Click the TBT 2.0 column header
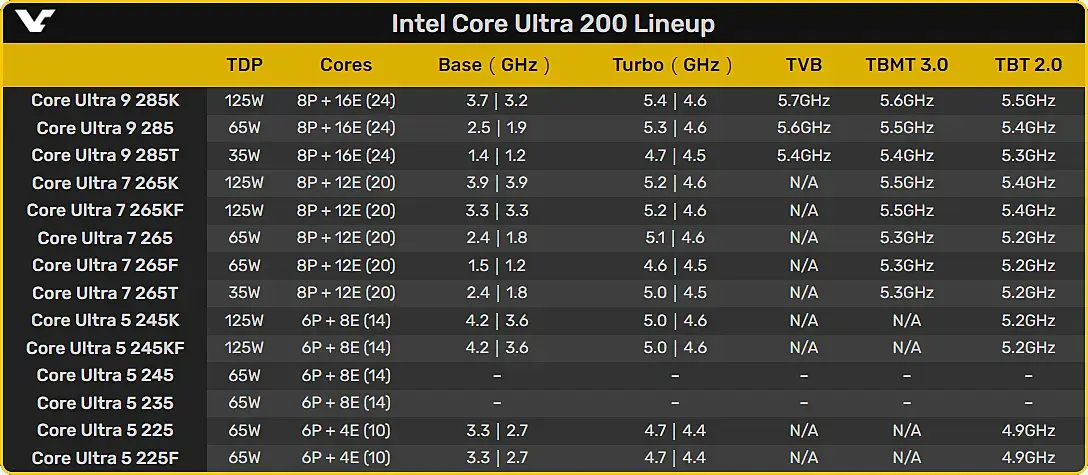 (x=1027, y=65)
